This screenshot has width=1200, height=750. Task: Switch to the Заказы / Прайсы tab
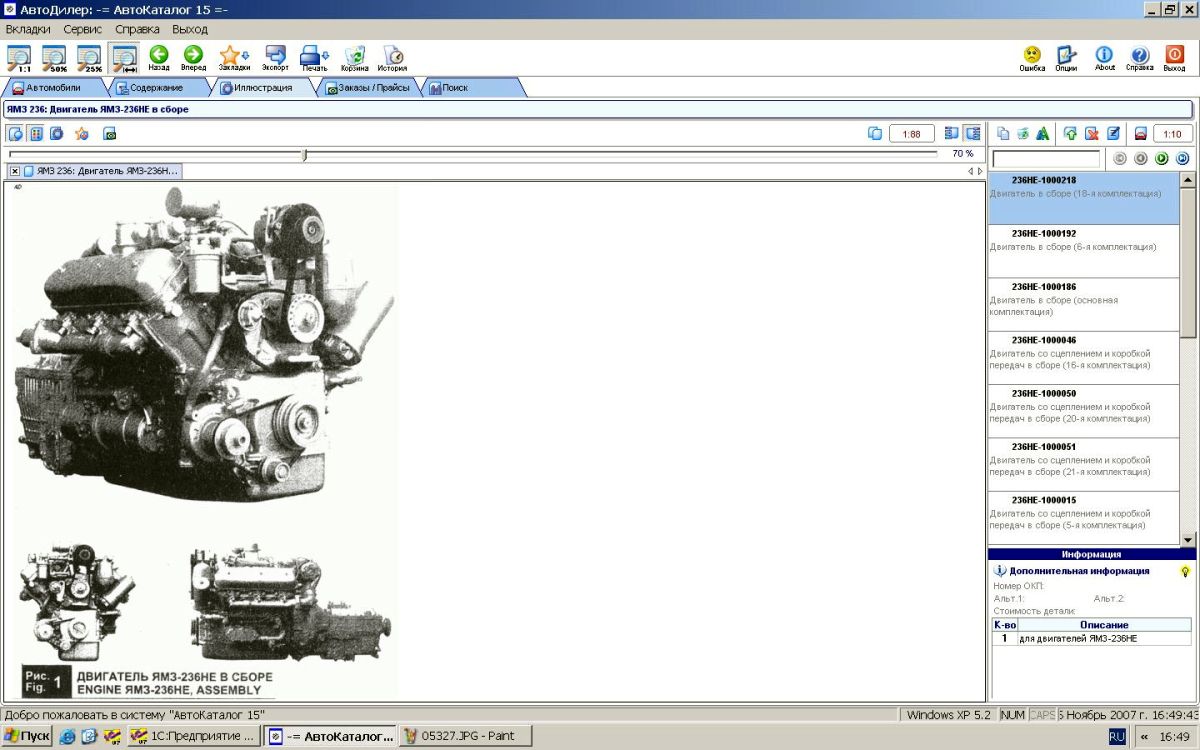368,88
